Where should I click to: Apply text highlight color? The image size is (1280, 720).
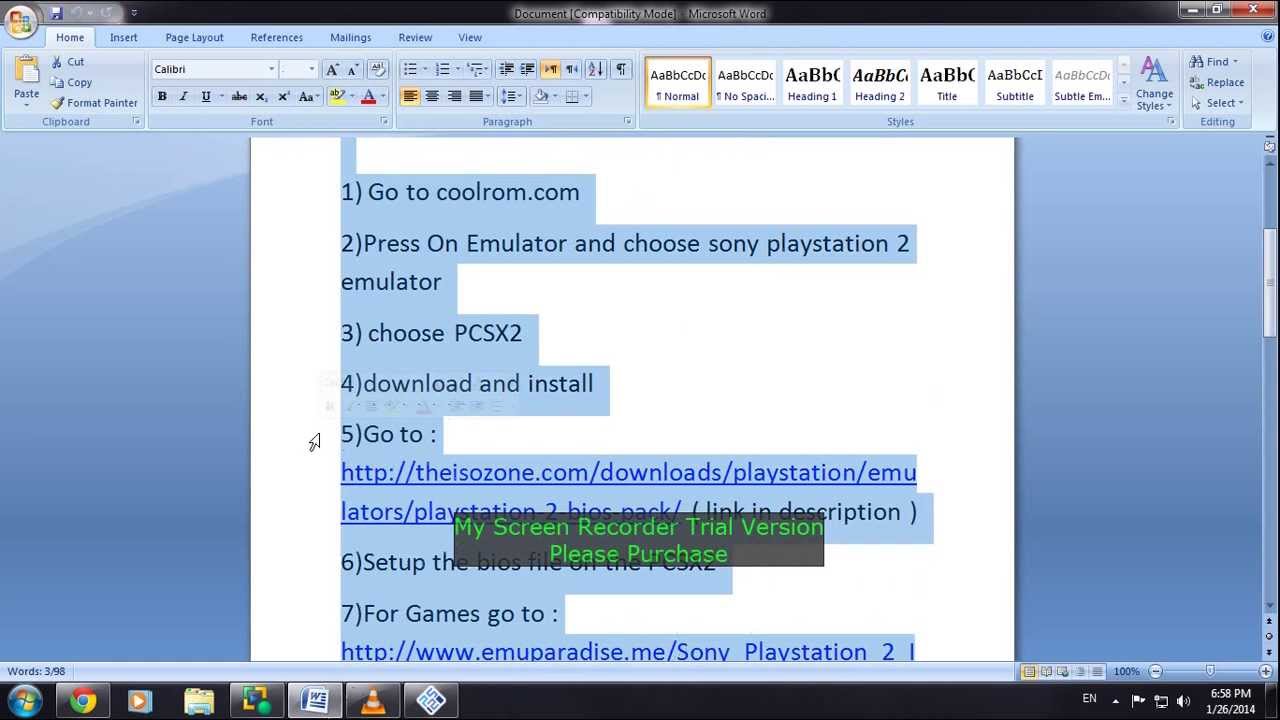(337, 96)
